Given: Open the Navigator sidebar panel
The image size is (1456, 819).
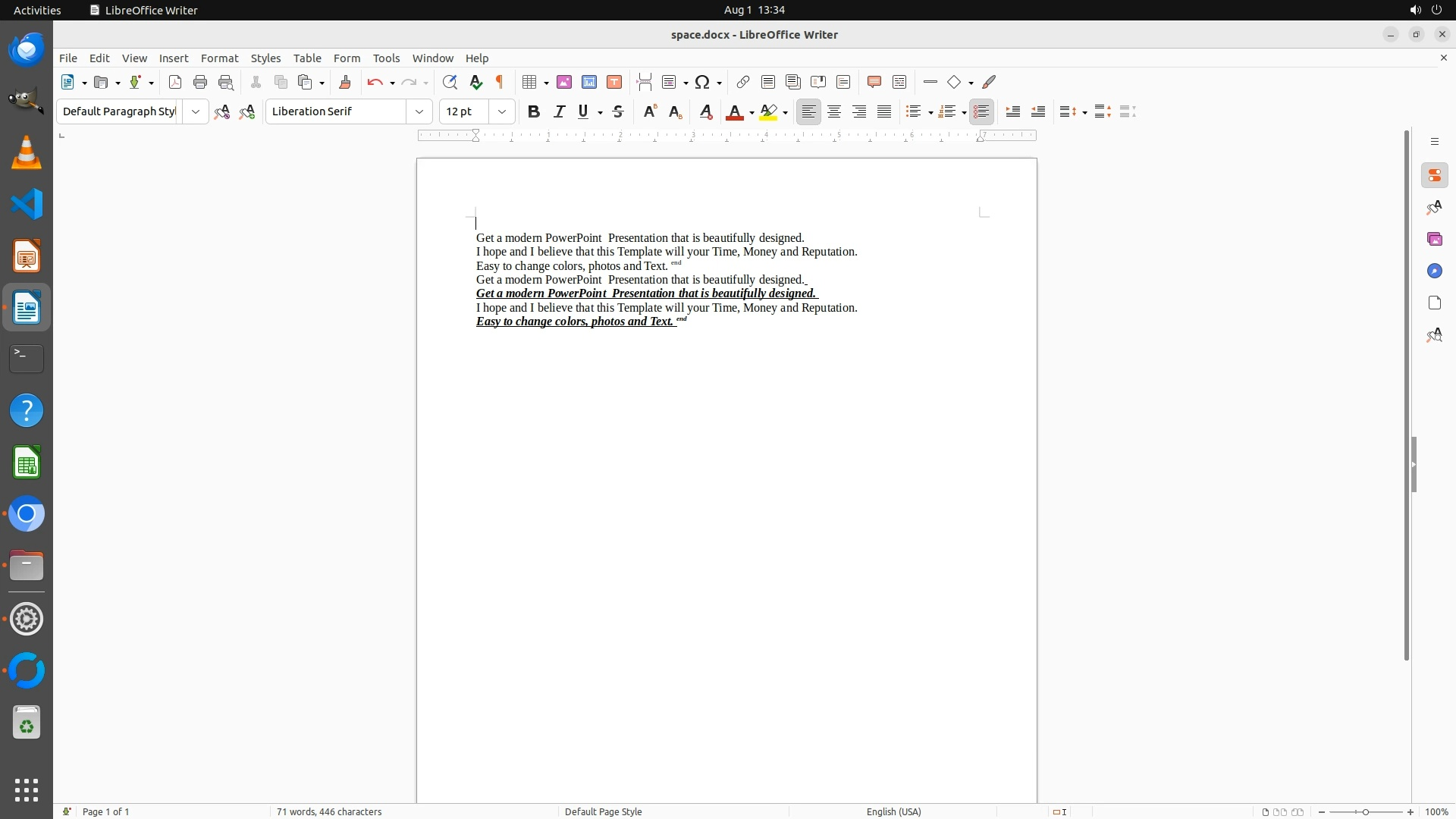Looking at the screenshot, I should tap(1434, 271).
